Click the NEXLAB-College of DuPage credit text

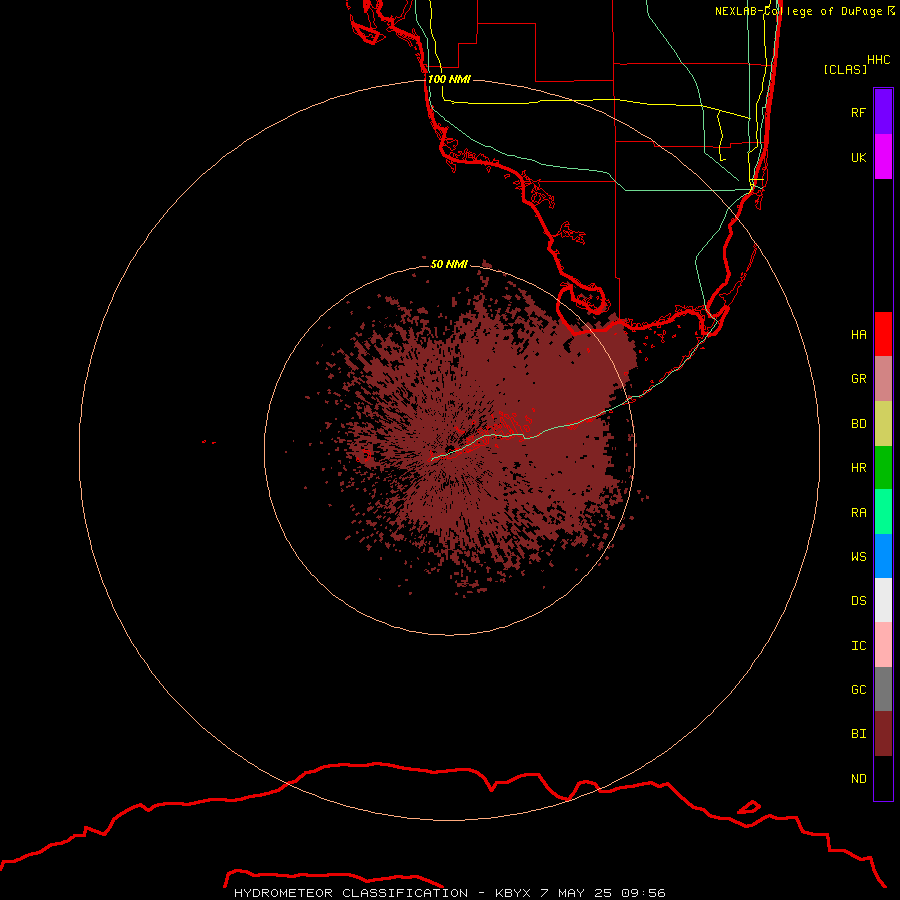click(798, 11)
